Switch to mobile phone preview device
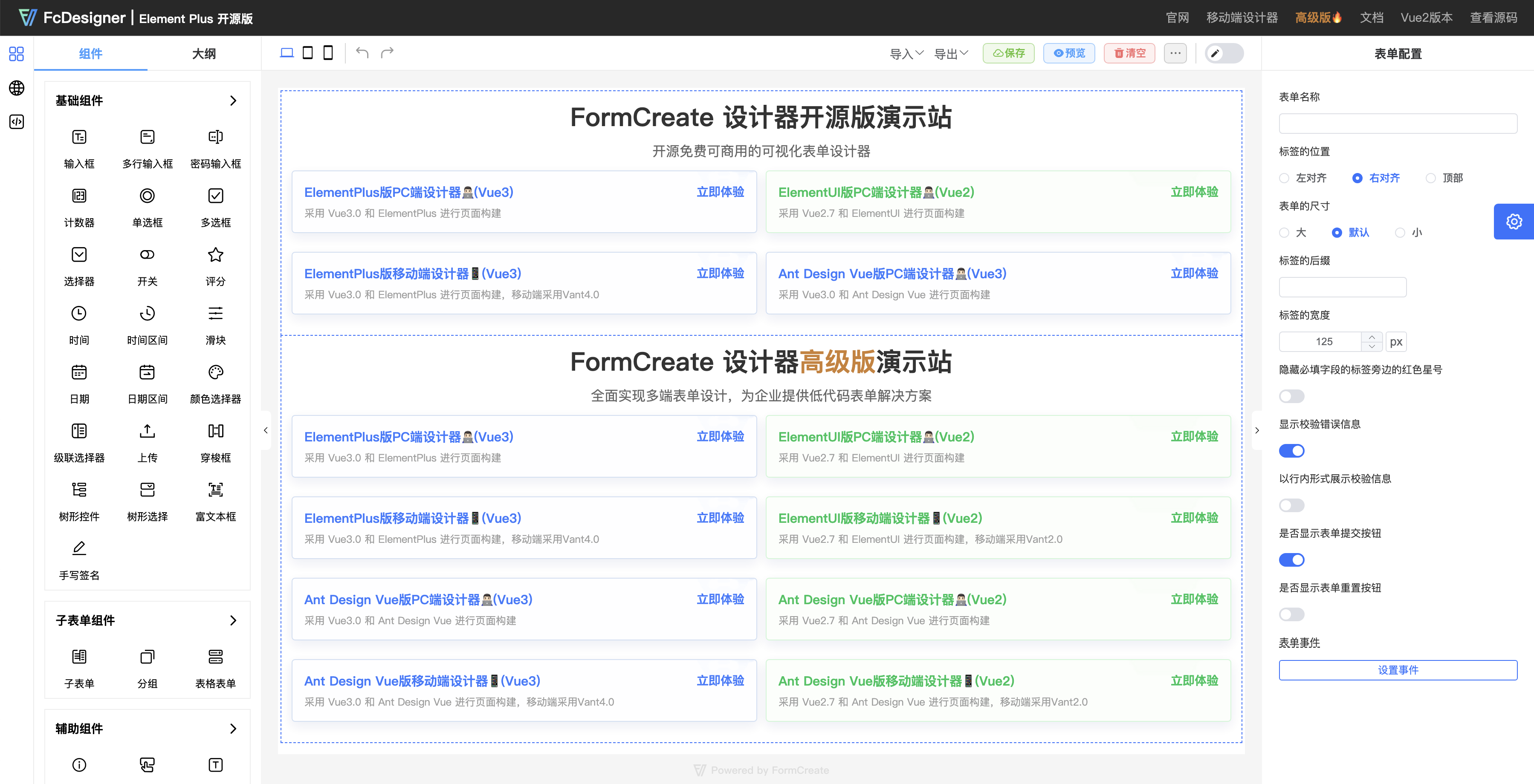The height and width of the screenshot is (784, 1534). [x=327, y=53]
